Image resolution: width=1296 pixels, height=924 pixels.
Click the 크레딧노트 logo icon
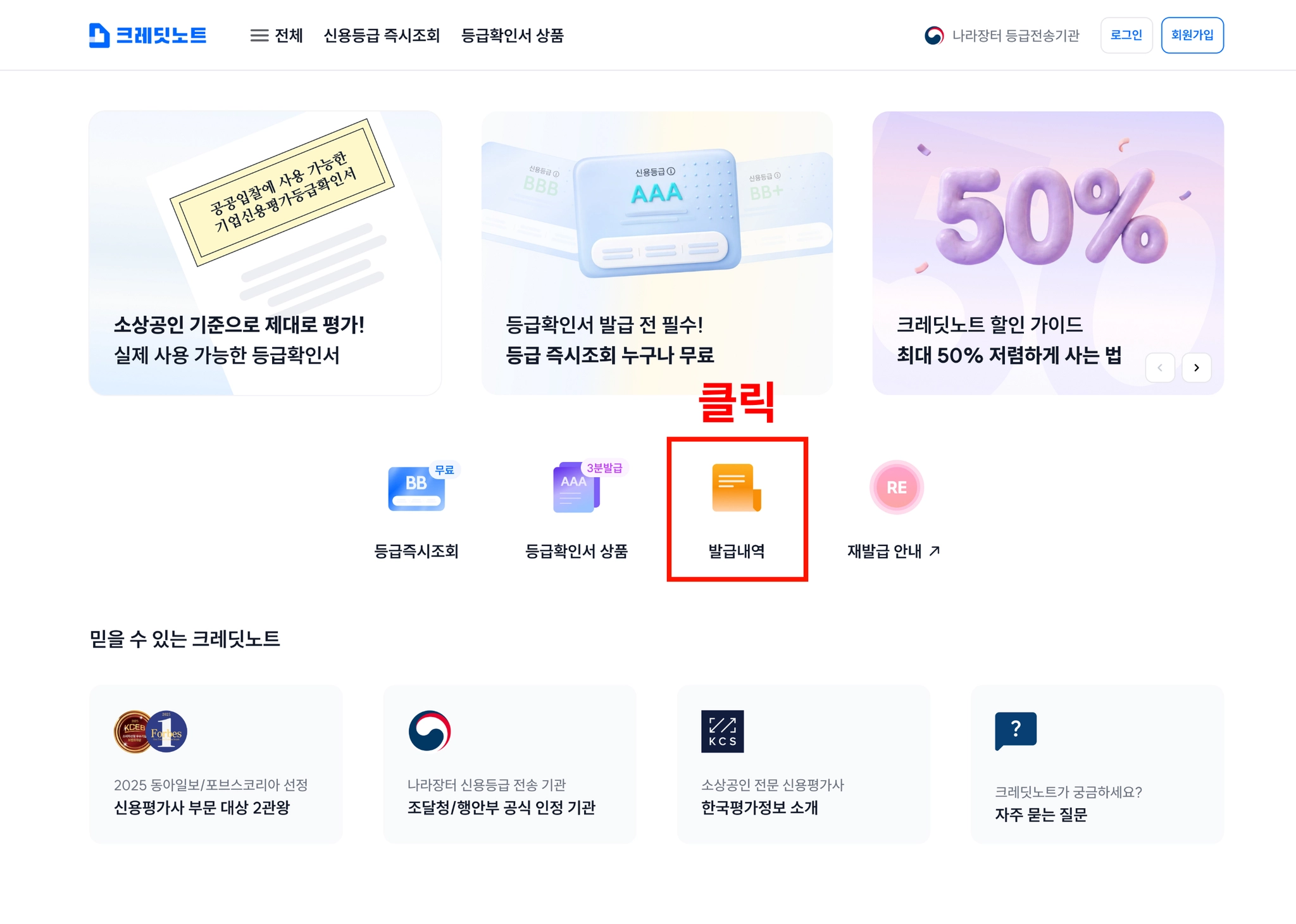pyautogui.click(x=99, y=35)
